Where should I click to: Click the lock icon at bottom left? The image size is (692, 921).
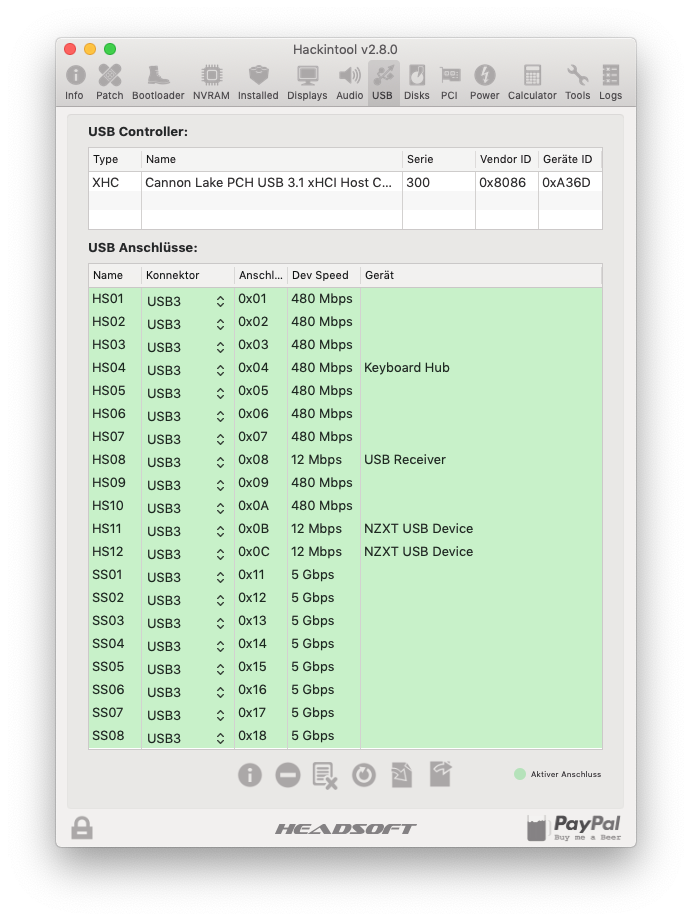click(82, 828)
